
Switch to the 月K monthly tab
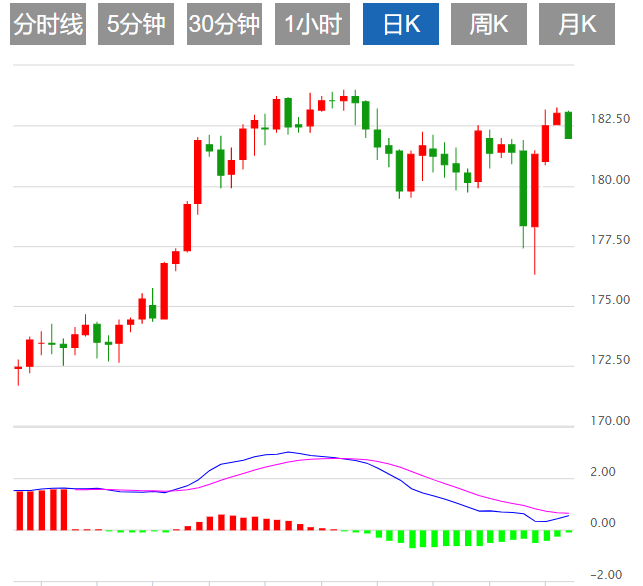tap(577, 24)
